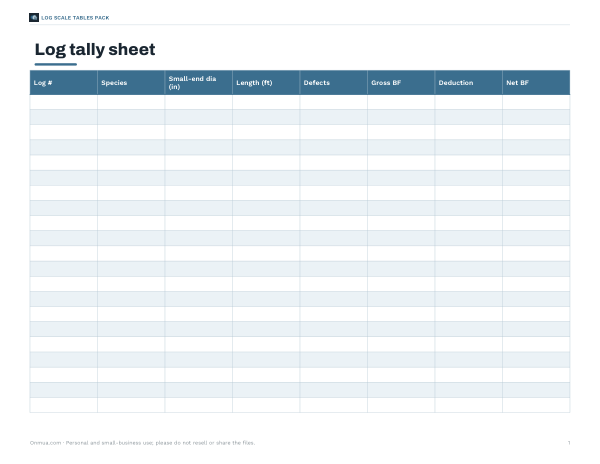Select the Log # column header
This screenshot has width=600, height=464.
coord(64,83)
